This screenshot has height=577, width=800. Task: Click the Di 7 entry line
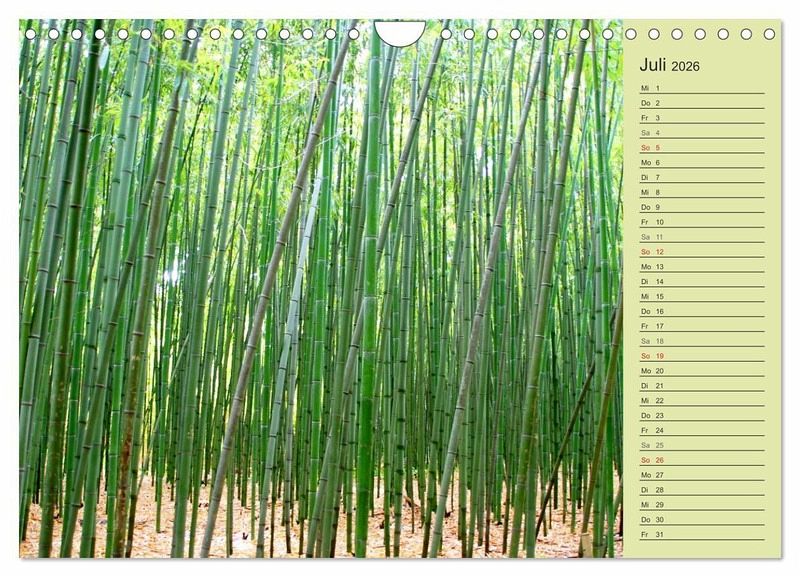(x=701, y=177)
